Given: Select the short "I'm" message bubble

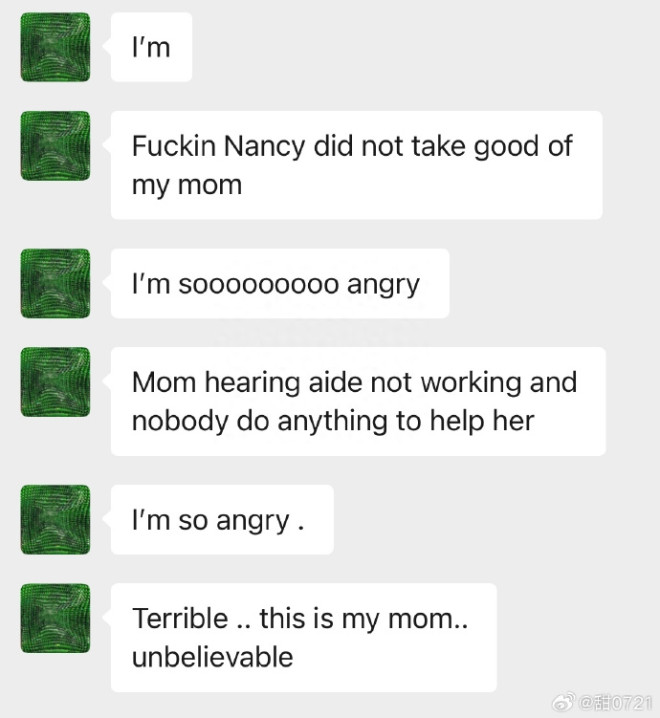Looking at the screenshot, I should click(151, 47).
